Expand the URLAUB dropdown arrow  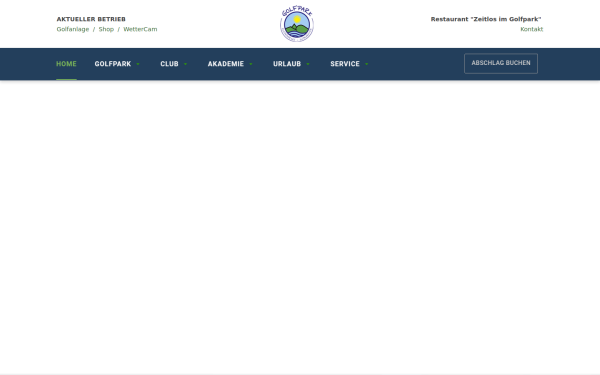pos(308,64)
